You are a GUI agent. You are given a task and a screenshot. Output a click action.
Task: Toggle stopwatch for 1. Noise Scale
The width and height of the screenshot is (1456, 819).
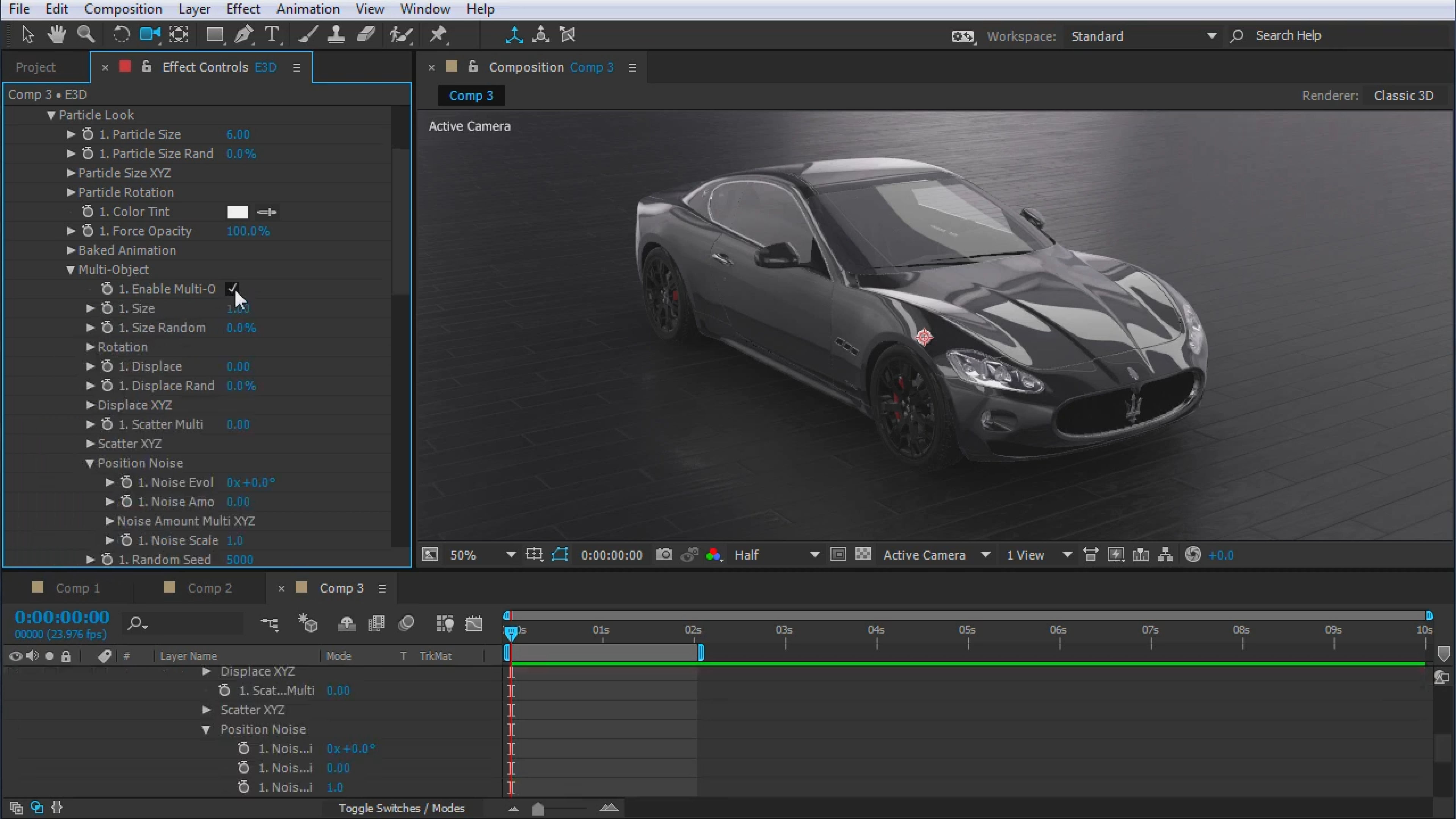[127, 540]
